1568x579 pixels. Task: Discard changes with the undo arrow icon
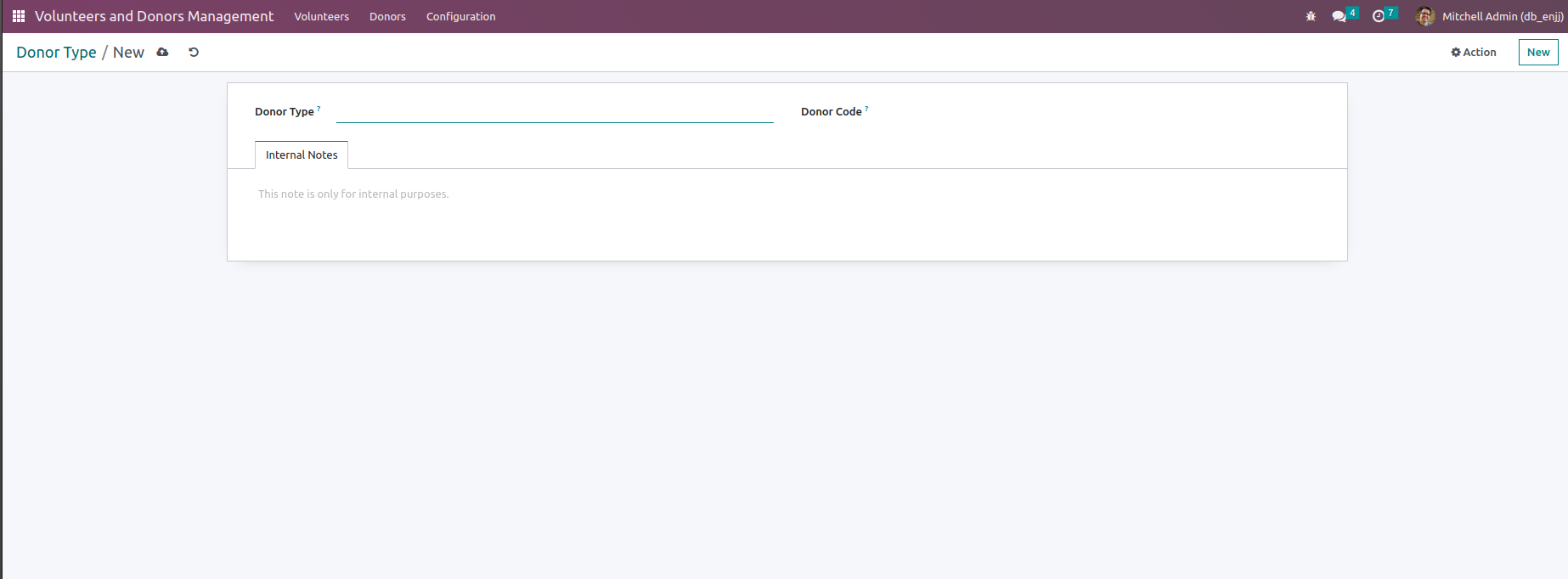coord(194,52)
